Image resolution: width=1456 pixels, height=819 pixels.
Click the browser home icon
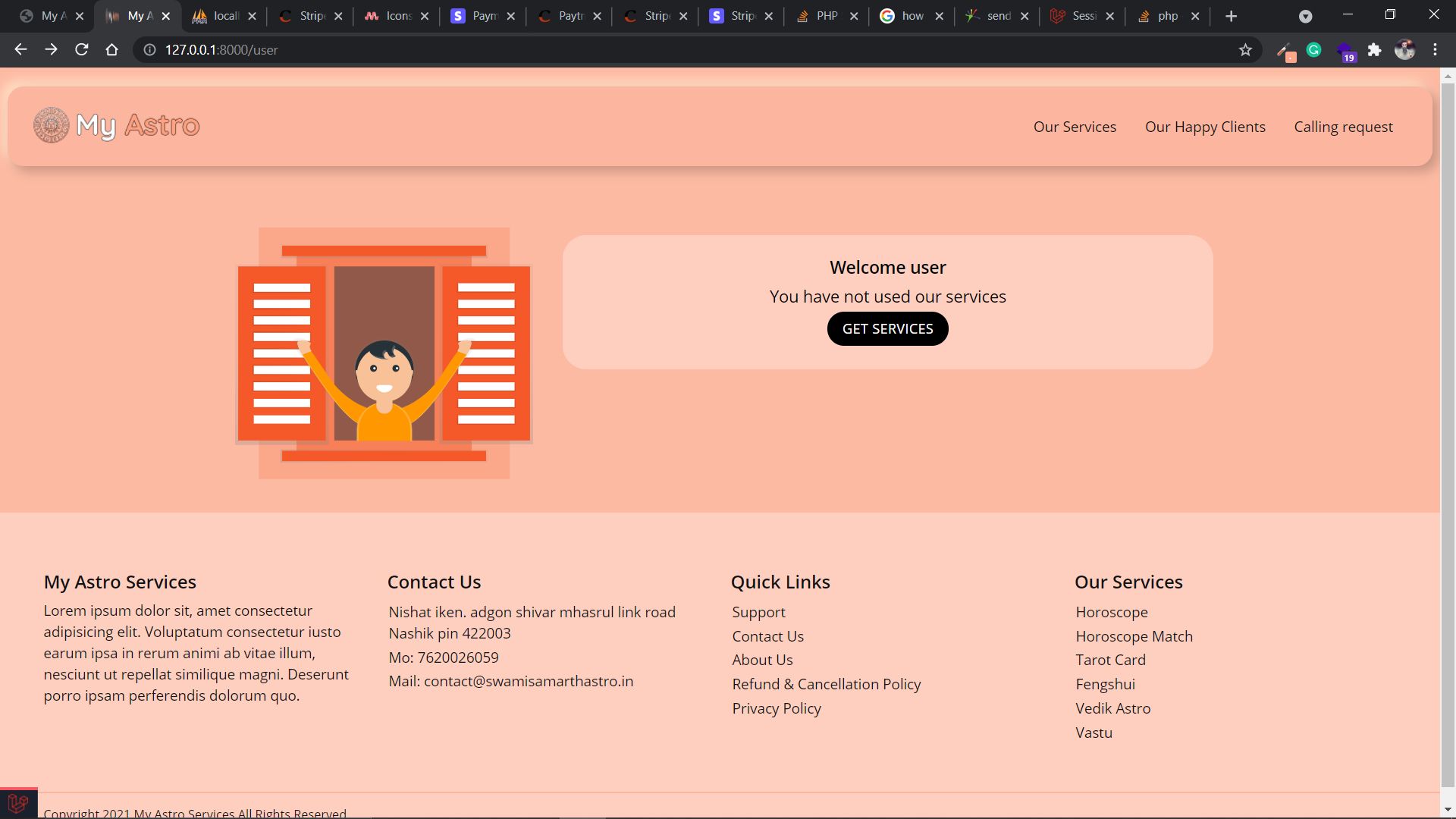[x=111, y=50]
